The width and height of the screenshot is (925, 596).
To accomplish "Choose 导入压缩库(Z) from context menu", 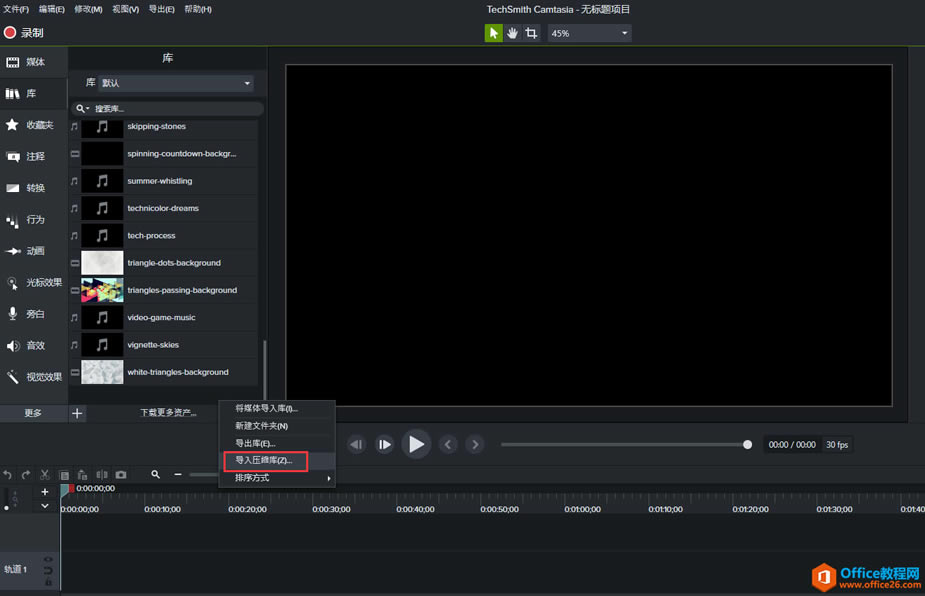I will pos(277,460).
